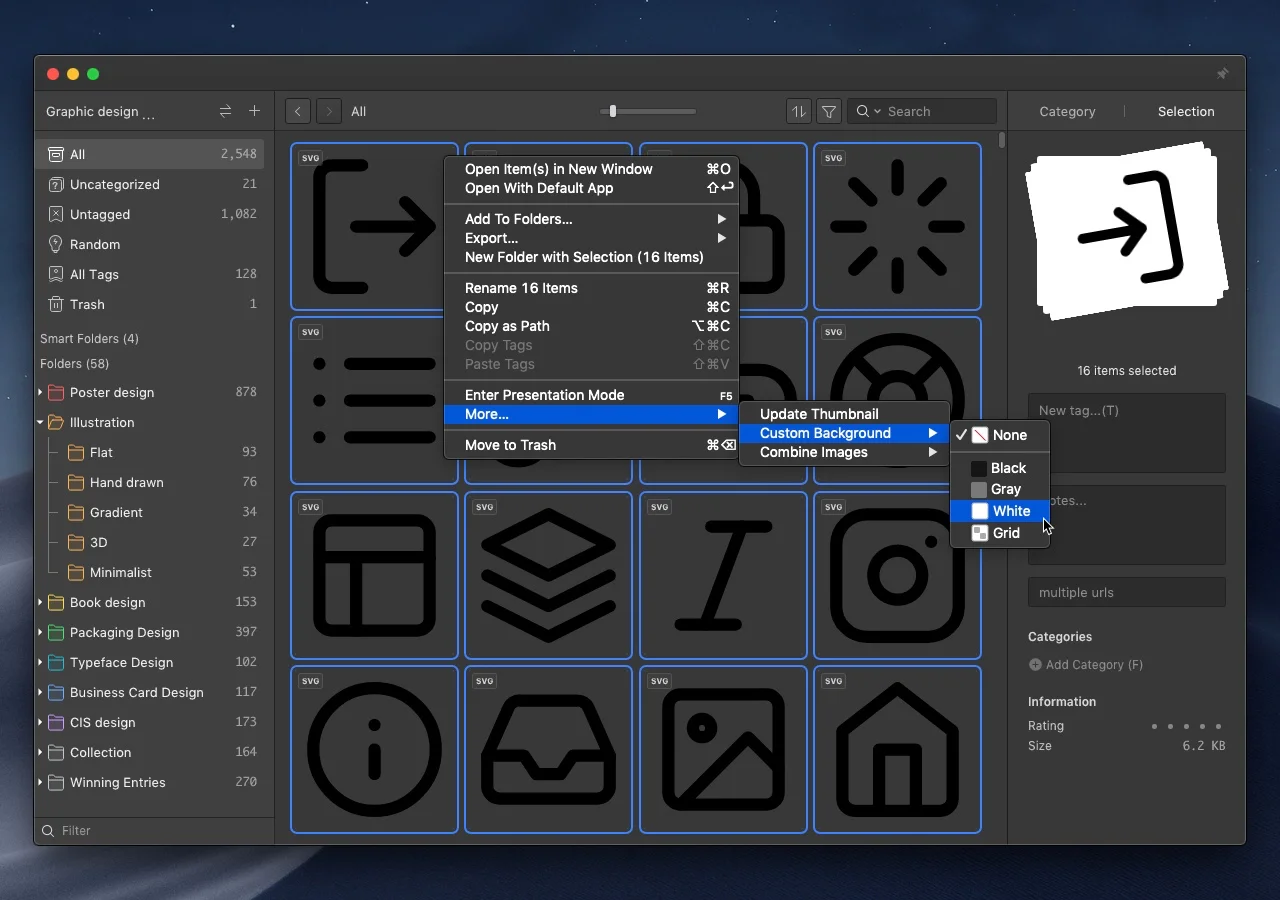Click the plus icon to add library

[x=254, y=111]
